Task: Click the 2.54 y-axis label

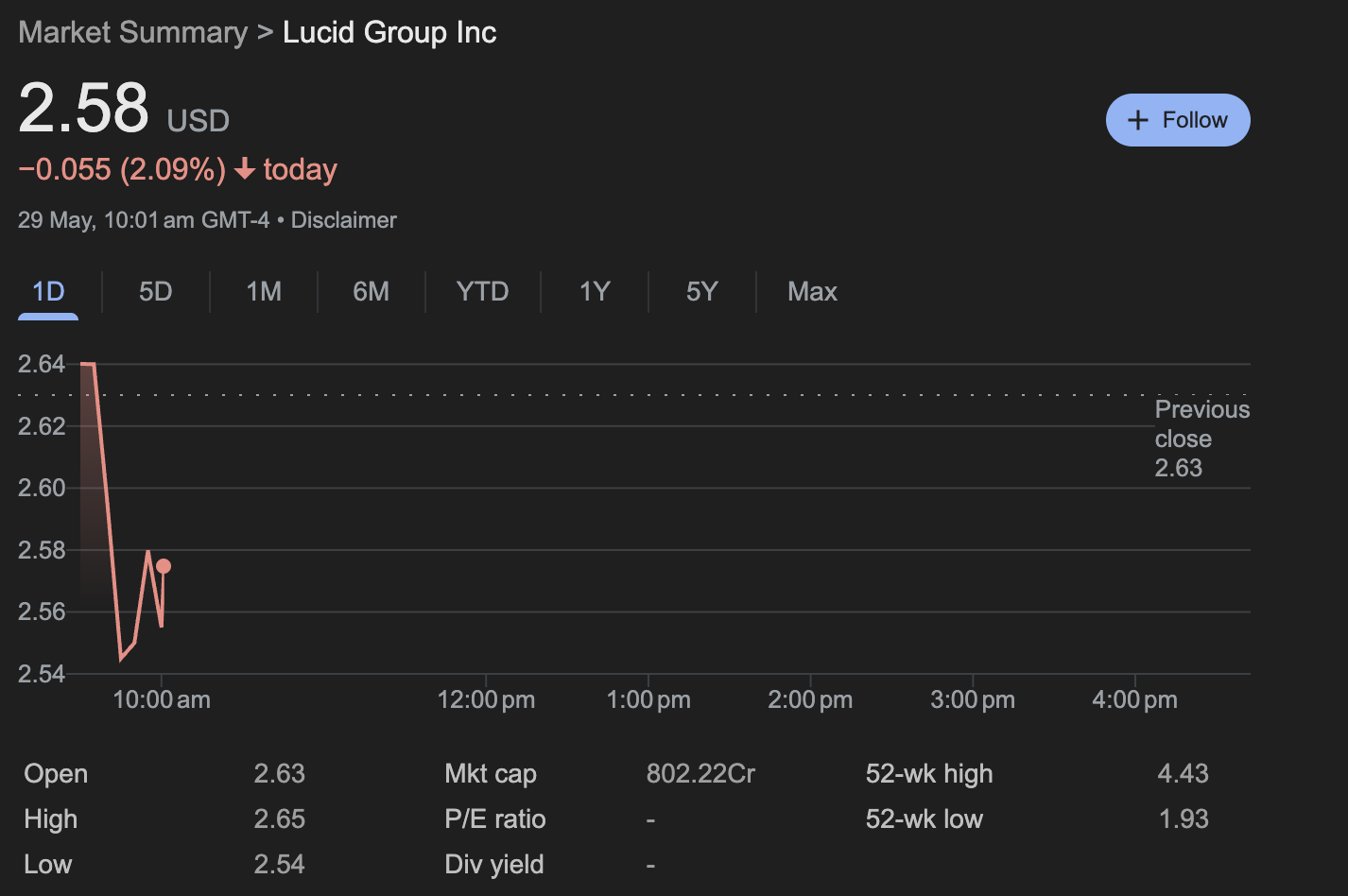Action: tap(42, 674)
